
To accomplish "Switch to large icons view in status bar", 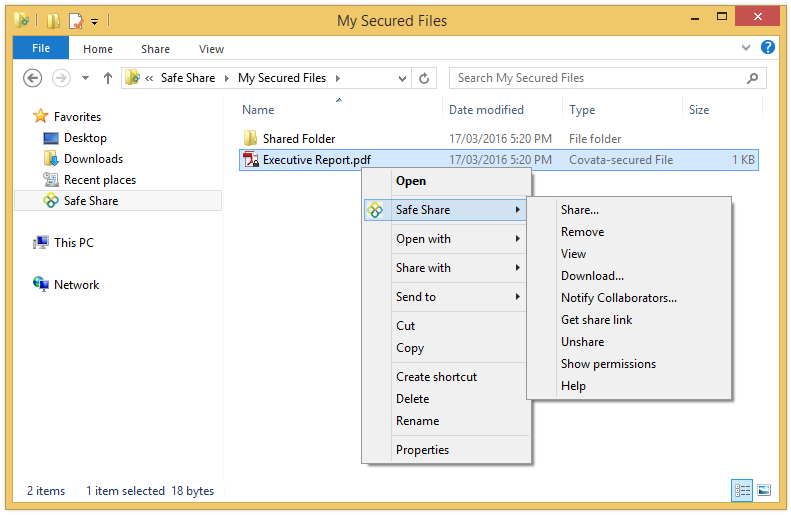I will [x=764, y=490].
